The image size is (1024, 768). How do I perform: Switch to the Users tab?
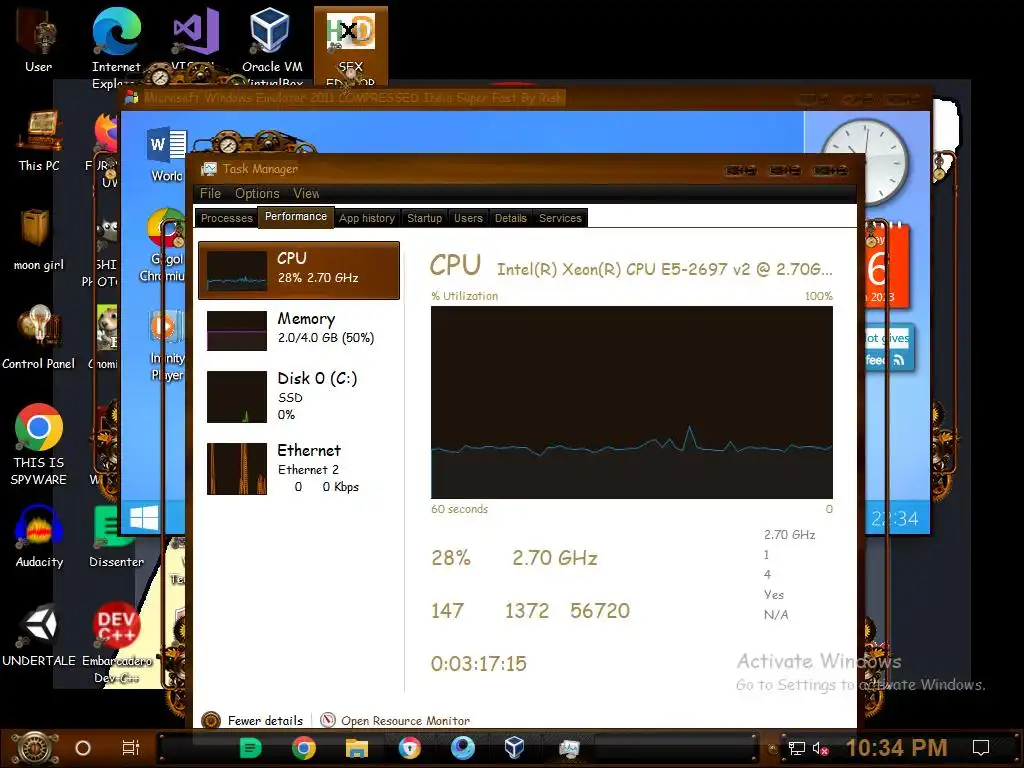468,218
